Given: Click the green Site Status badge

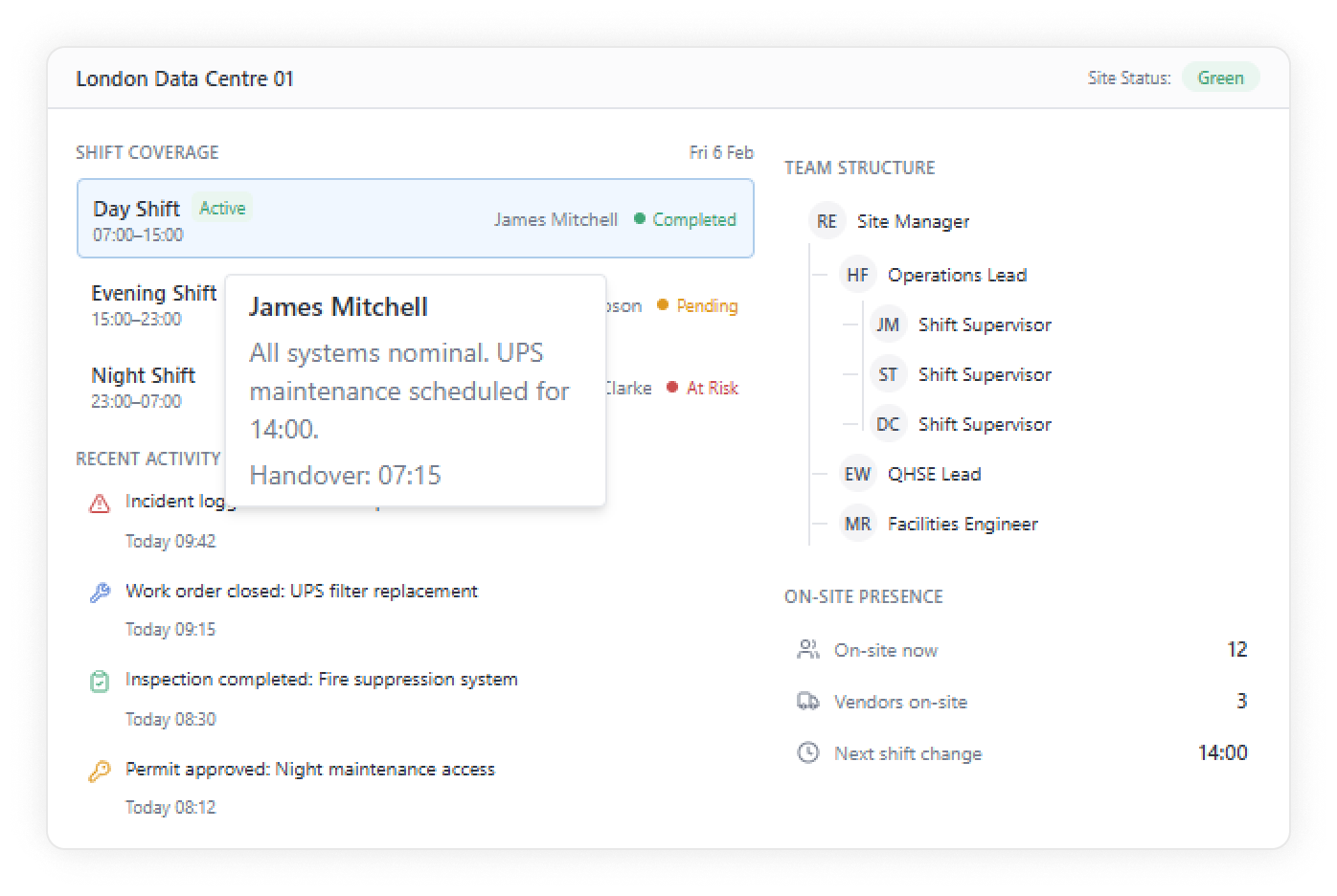Looking at the screenshot, I should tap(1220, 78).
